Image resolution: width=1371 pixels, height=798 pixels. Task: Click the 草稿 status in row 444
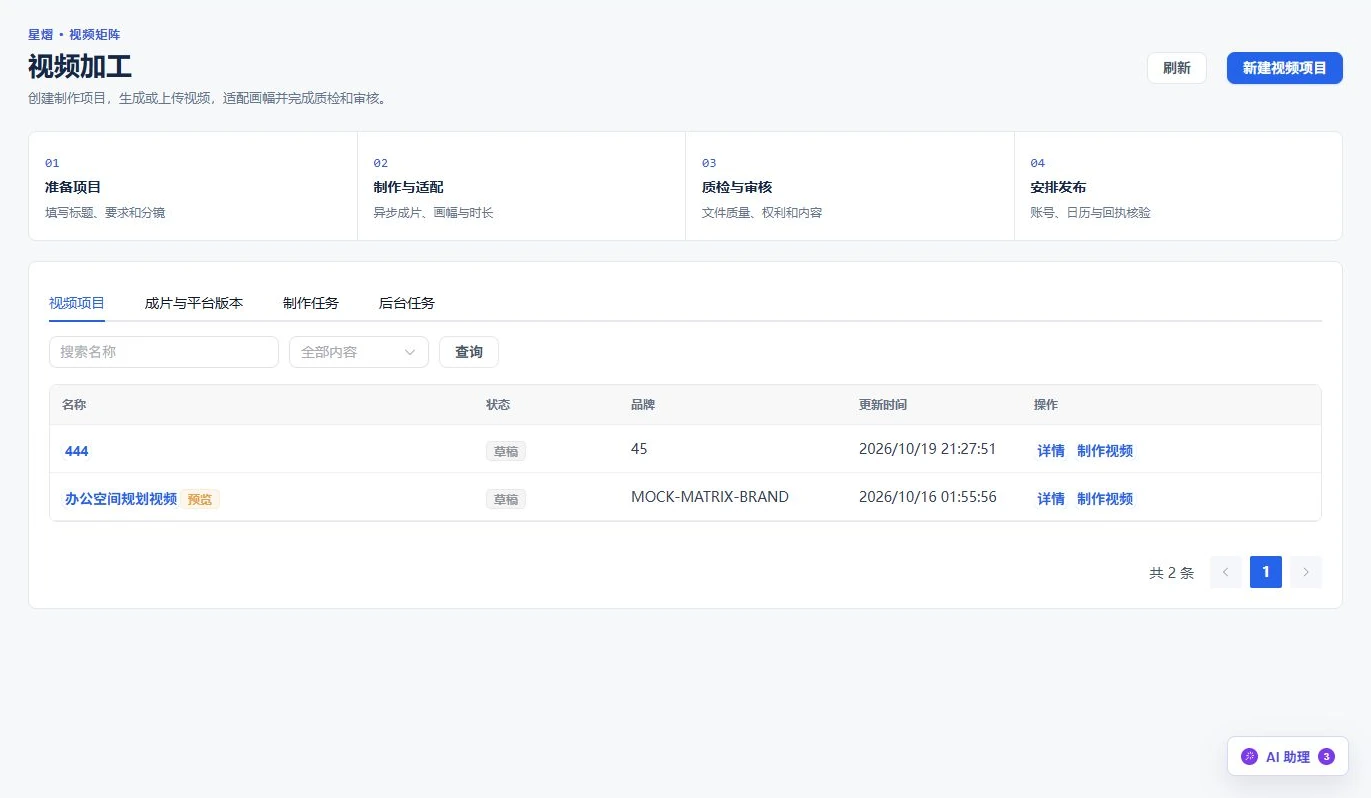(x=506, y=451)
